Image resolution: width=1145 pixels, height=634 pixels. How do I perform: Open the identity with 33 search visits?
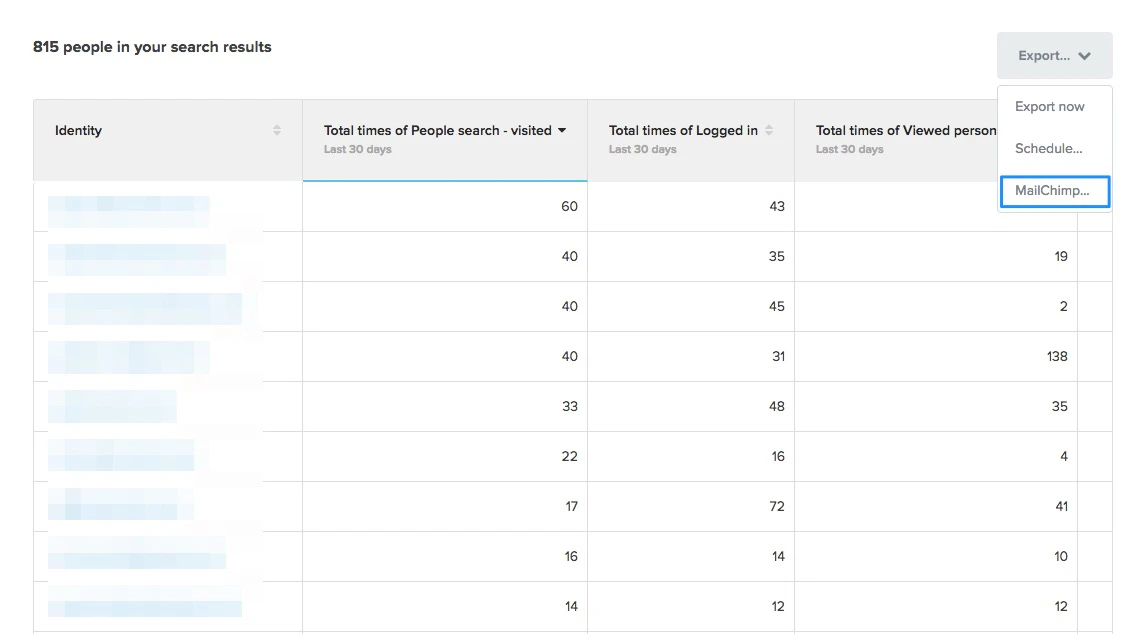(x=112, y=407)
